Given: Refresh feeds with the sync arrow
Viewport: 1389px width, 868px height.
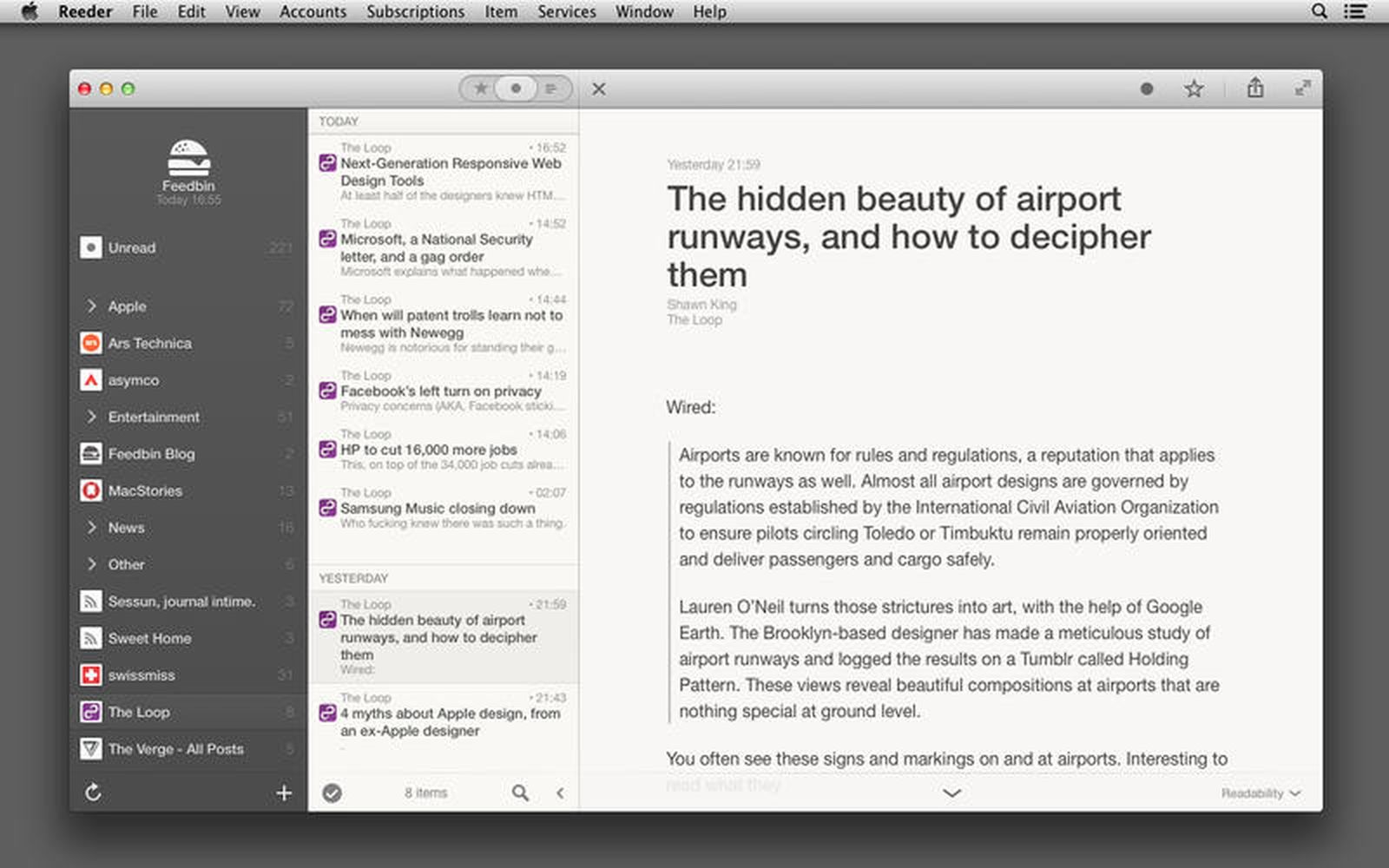Looking at the screenshot, I should tap(93, 792).
